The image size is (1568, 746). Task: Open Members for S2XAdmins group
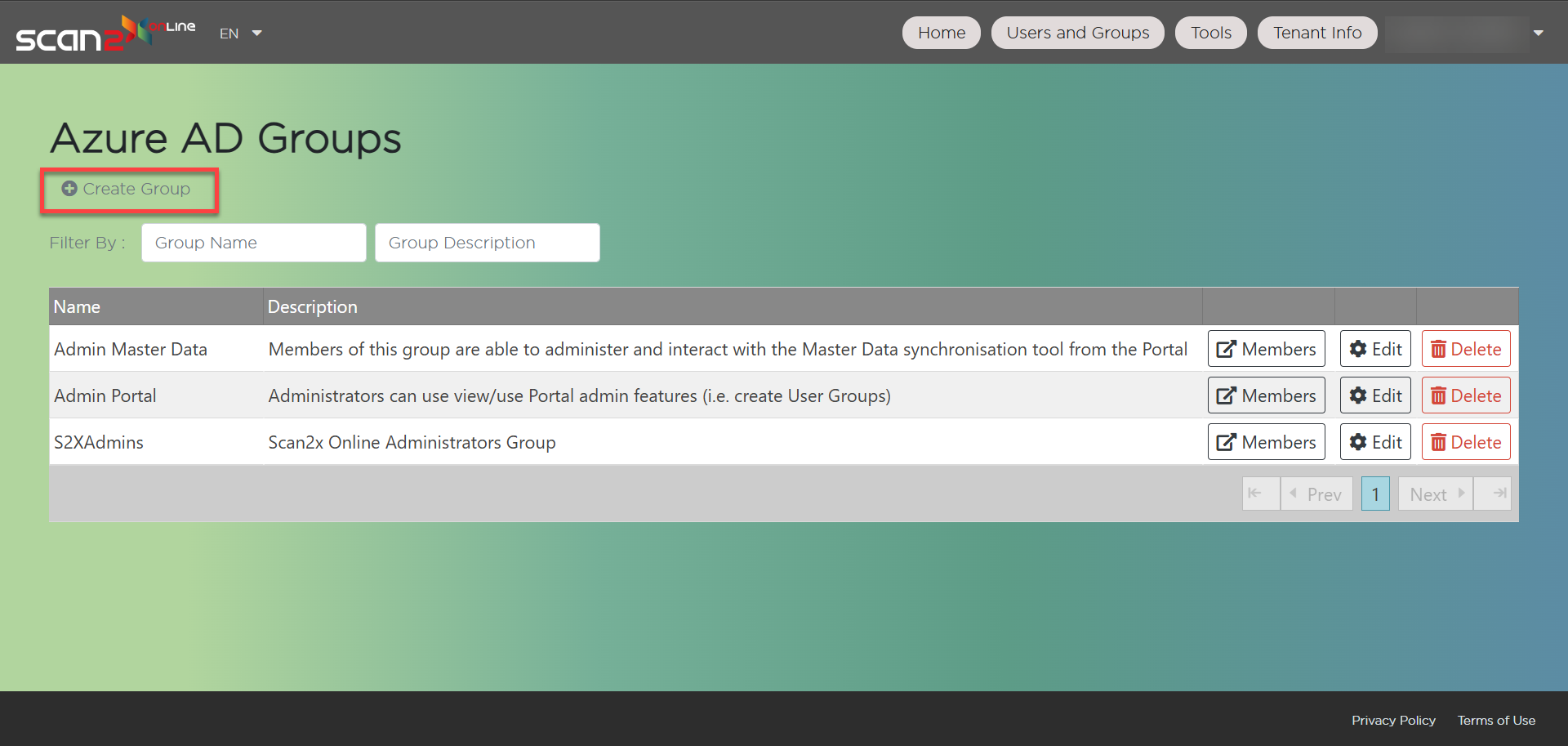click(x=1266, y=442)
